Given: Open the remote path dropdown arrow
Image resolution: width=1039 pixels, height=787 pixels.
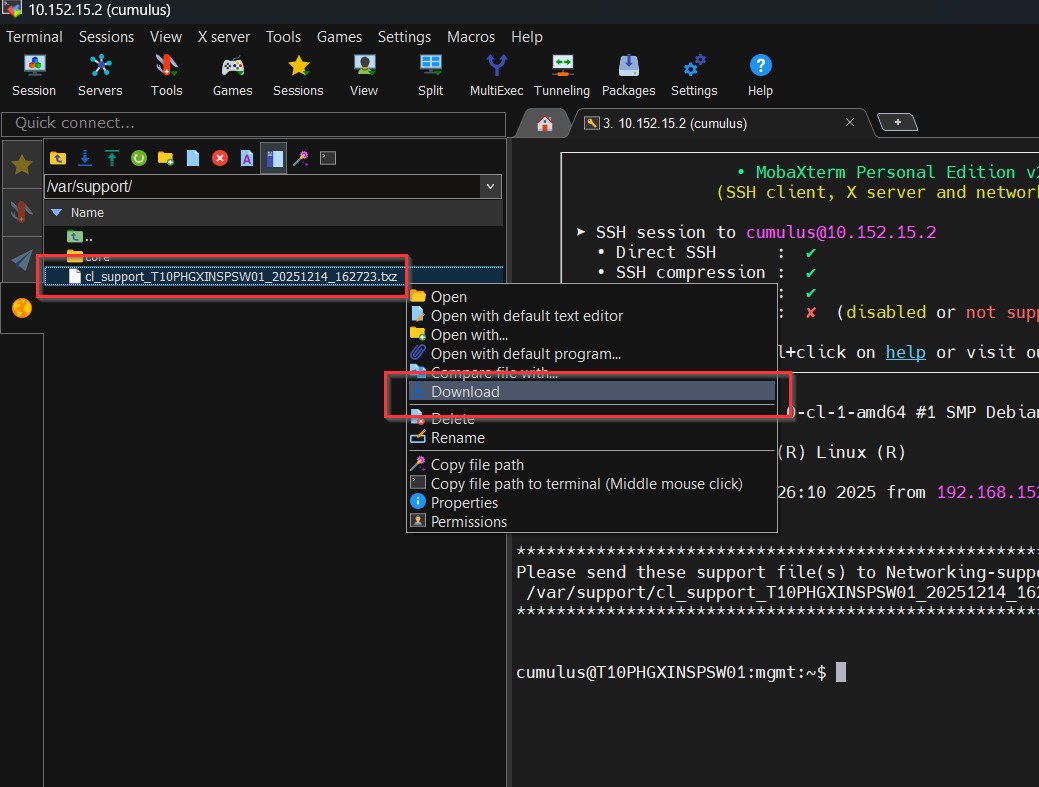Looking at the screenshot, I should pos(490,187).
